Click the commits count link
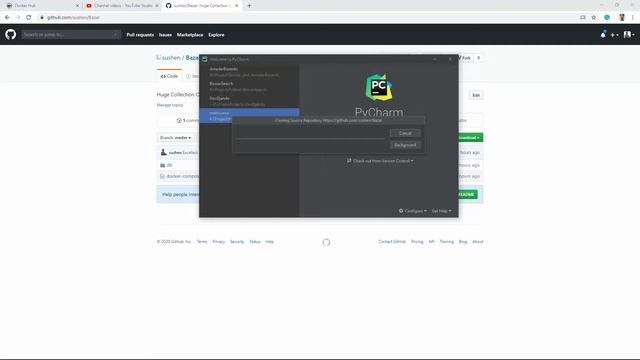 tap(187, 121)
